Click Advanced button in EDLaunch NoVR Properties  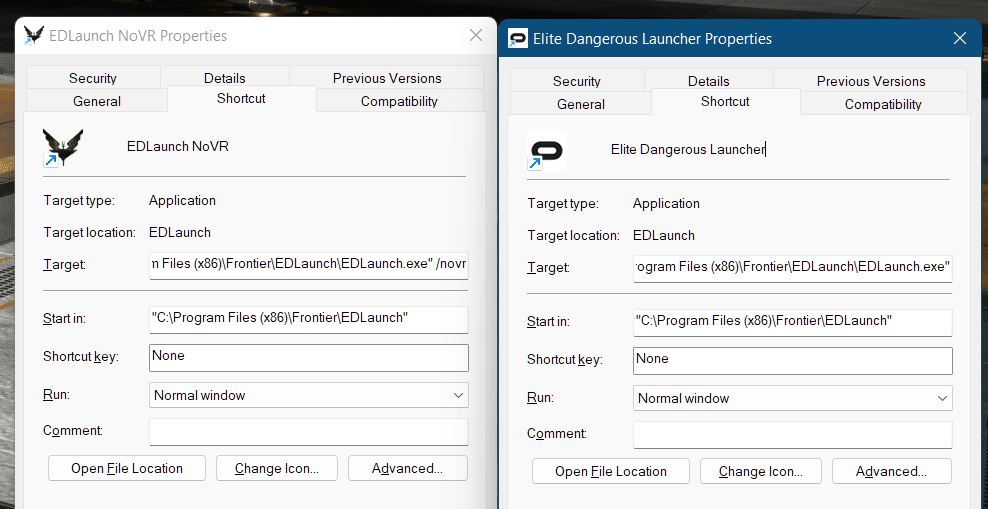click(x=408, y=468)
